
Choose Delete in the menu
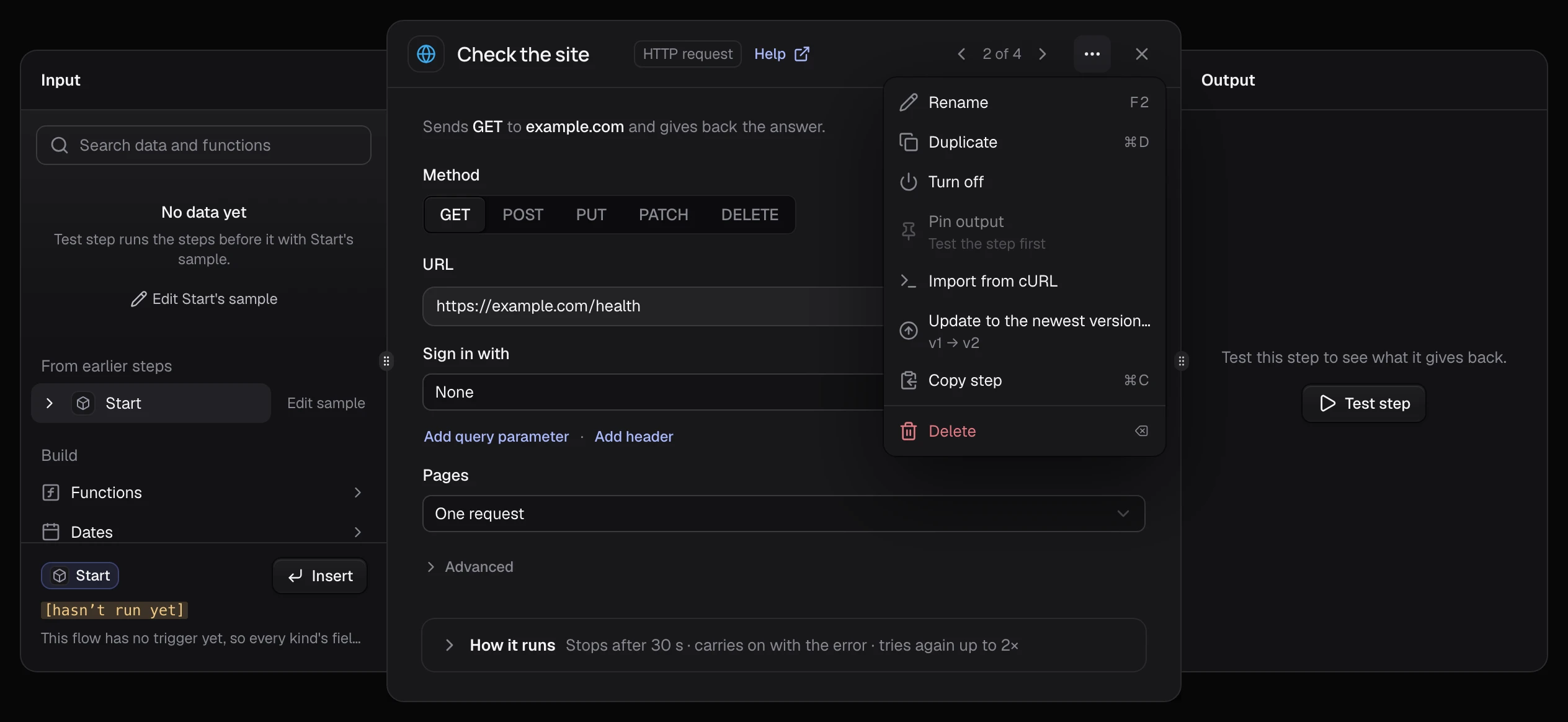pyautogui.click(x=1024, y=431)
